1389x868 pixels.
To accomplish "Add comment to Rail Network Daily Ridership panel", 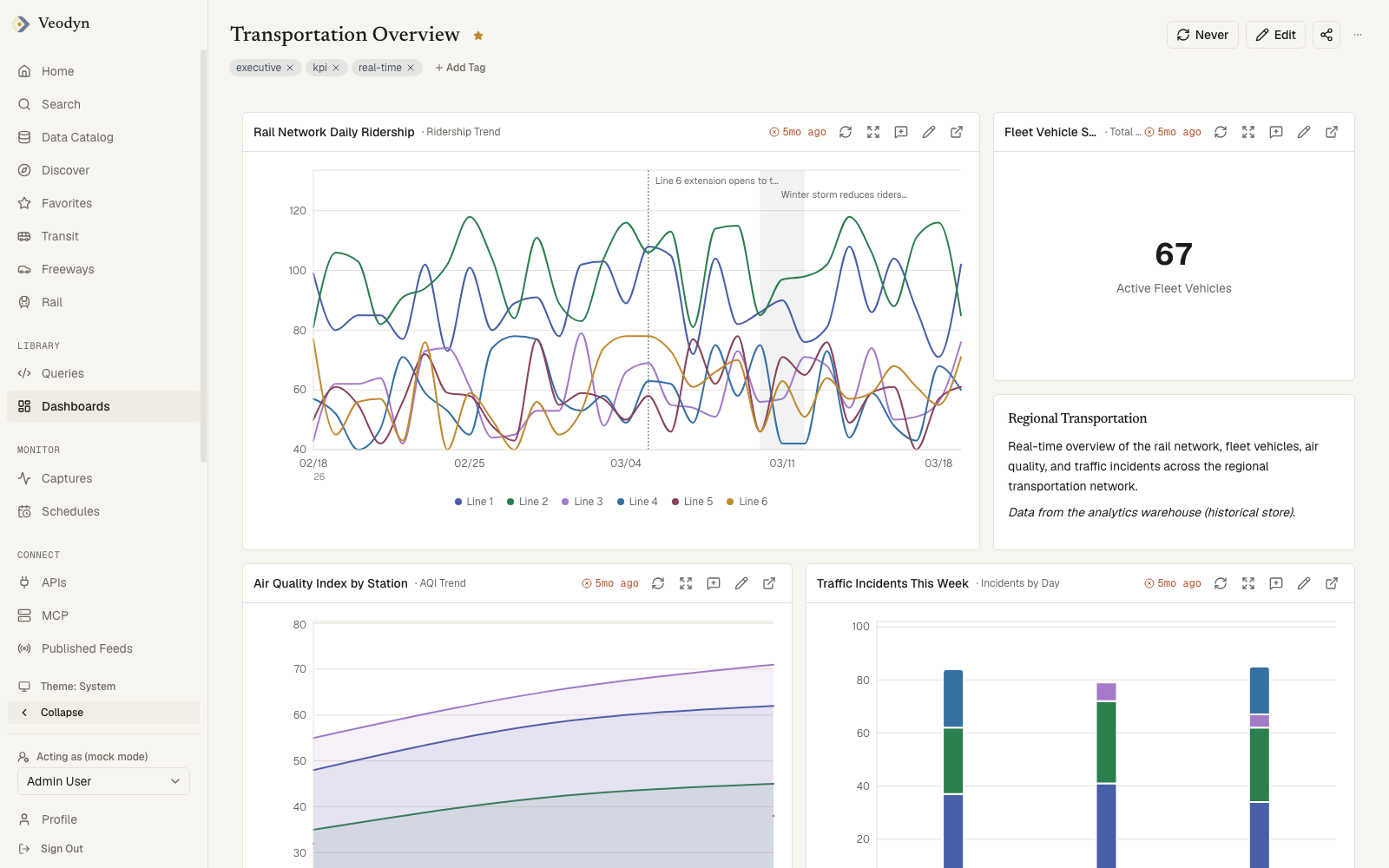I will (901, 132).
